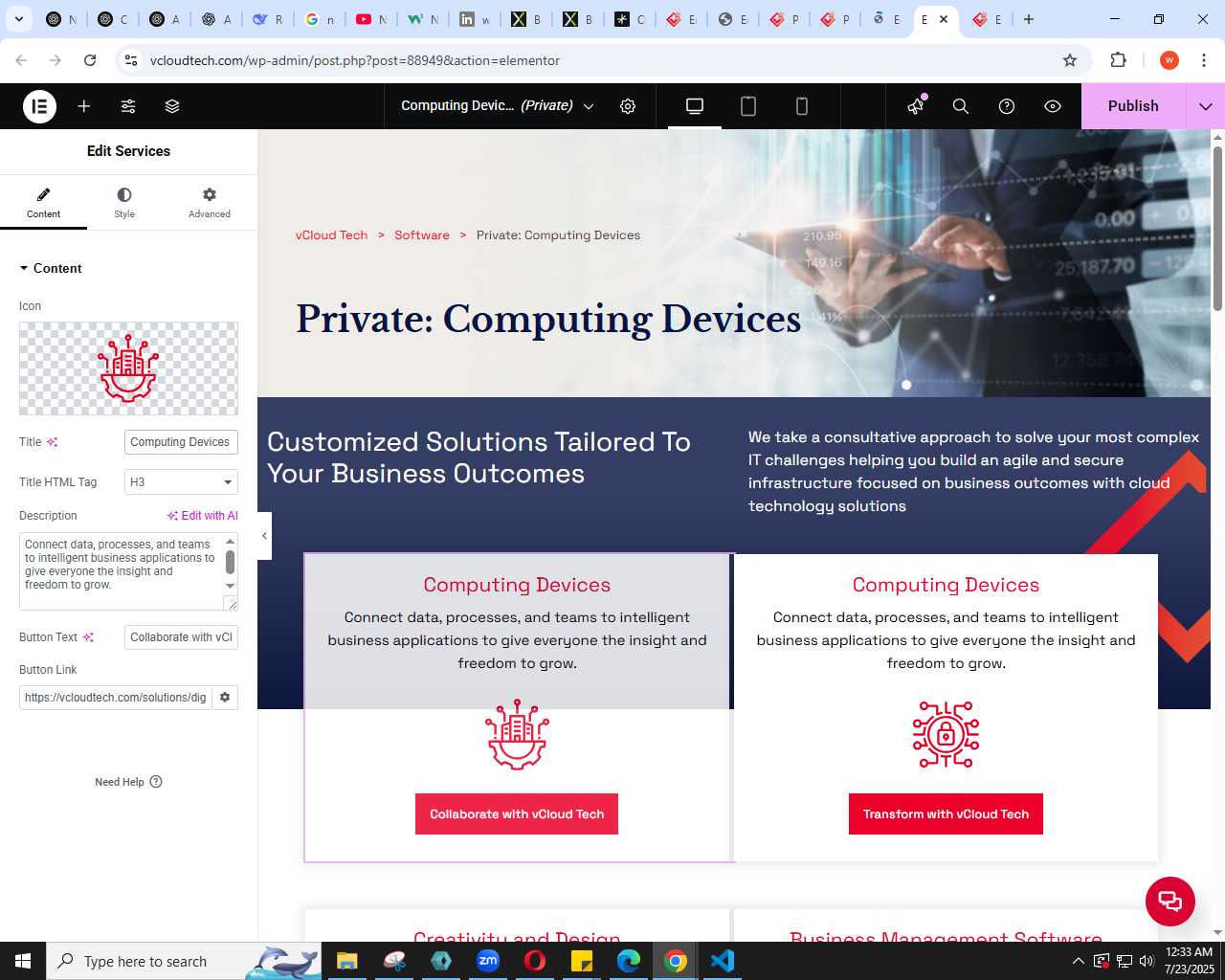Open Button Link options gear
1225x980 pixels.
225,698
